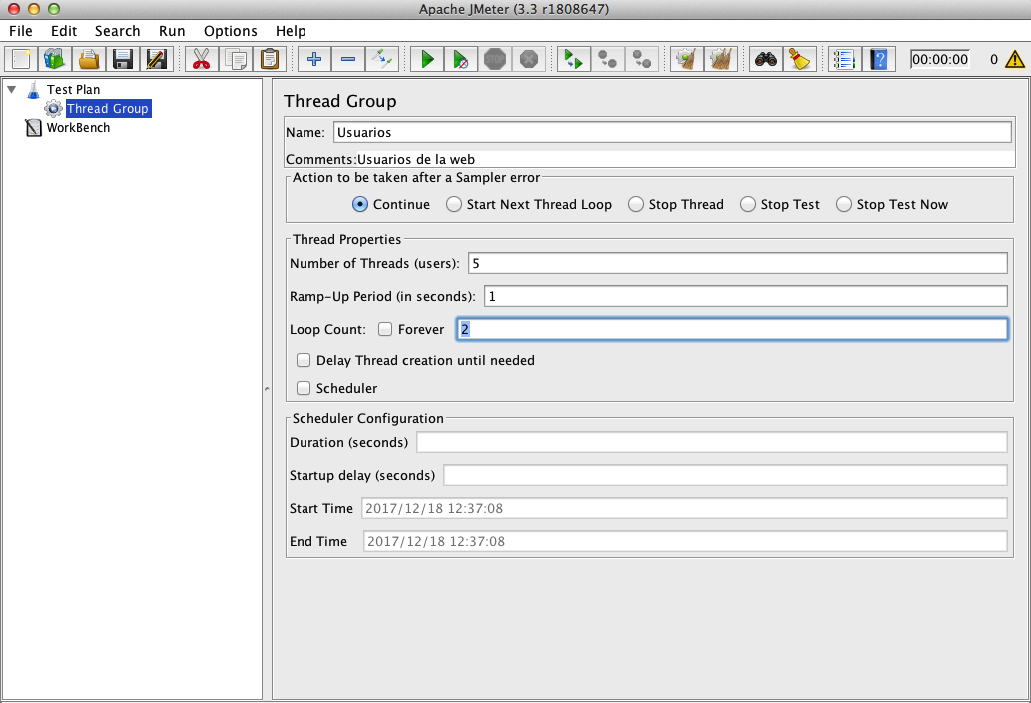This screenshot has height=703, width=1031.
Task: Check Delay Thread creation until needed
Action: [303, 360]
